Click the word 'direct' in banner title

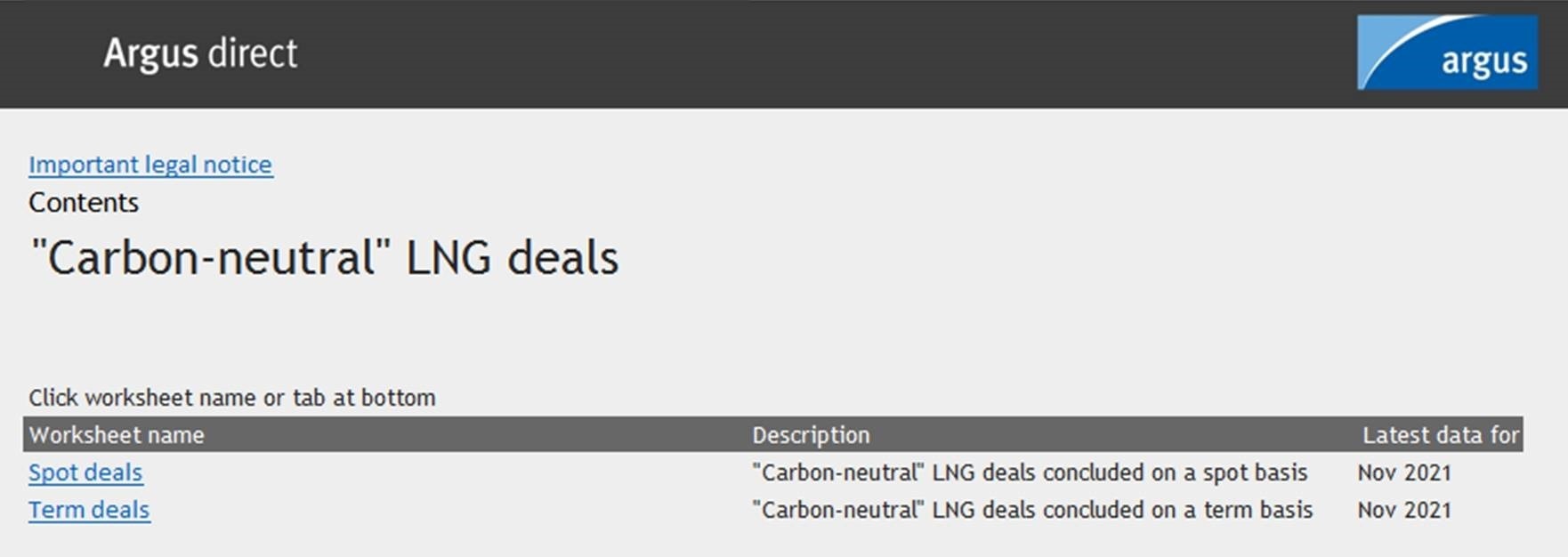[253, 53]
